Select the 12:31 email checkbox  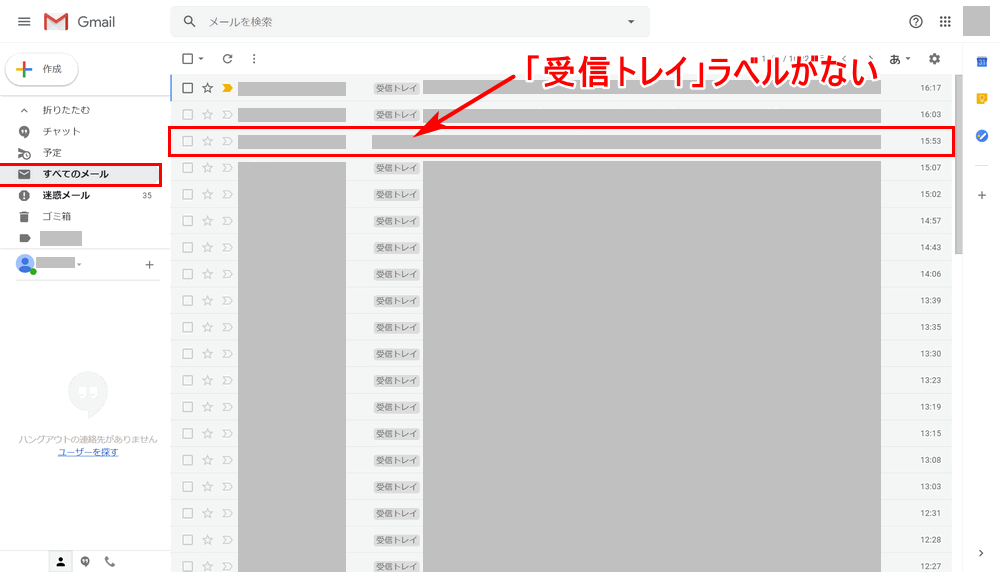pyautogui.click(x=188, y=513)
